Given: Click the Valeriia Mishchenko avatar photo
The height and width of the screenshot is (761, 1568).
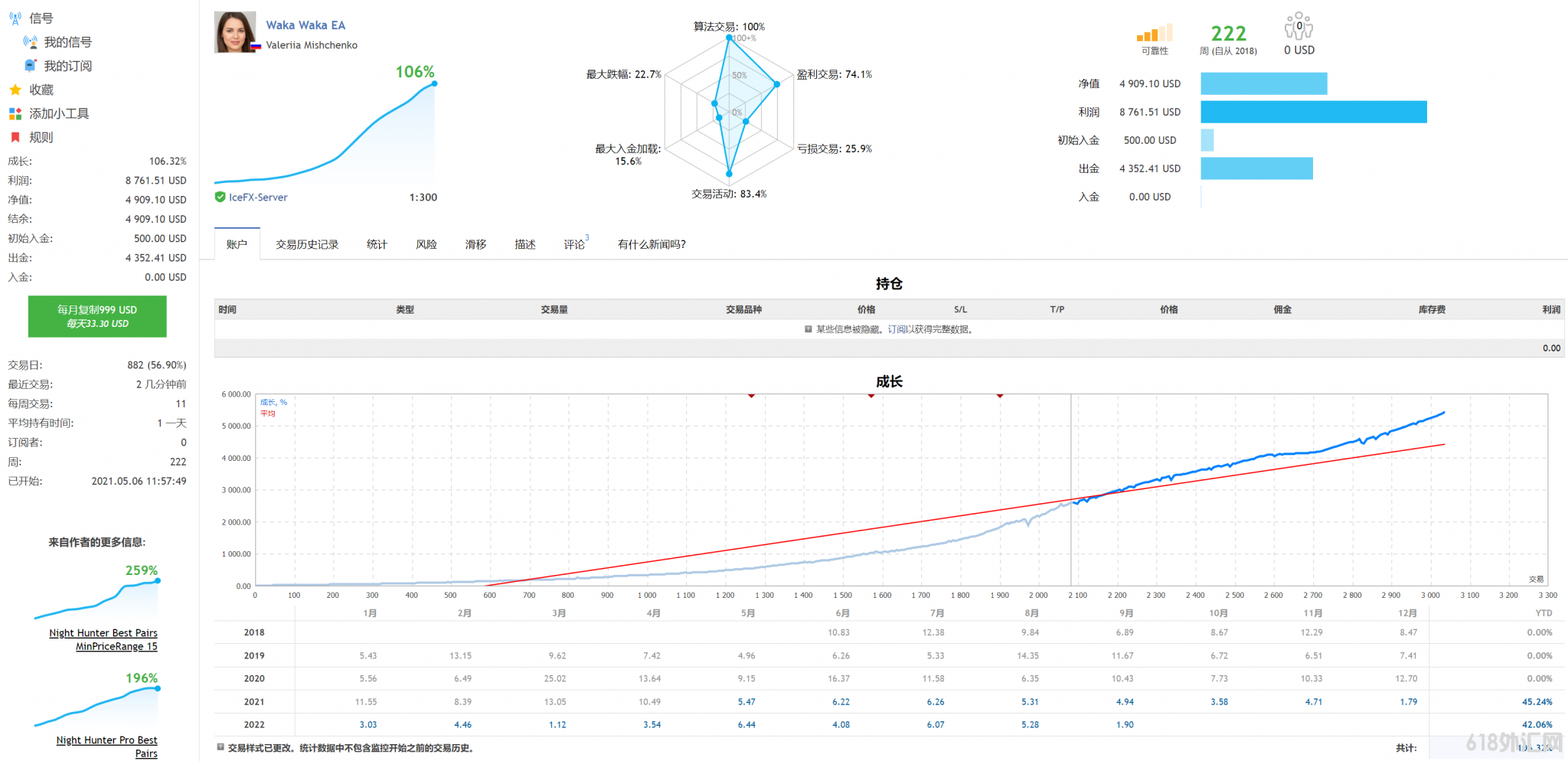Looking at the screenshot, I should tap(235, 31).
